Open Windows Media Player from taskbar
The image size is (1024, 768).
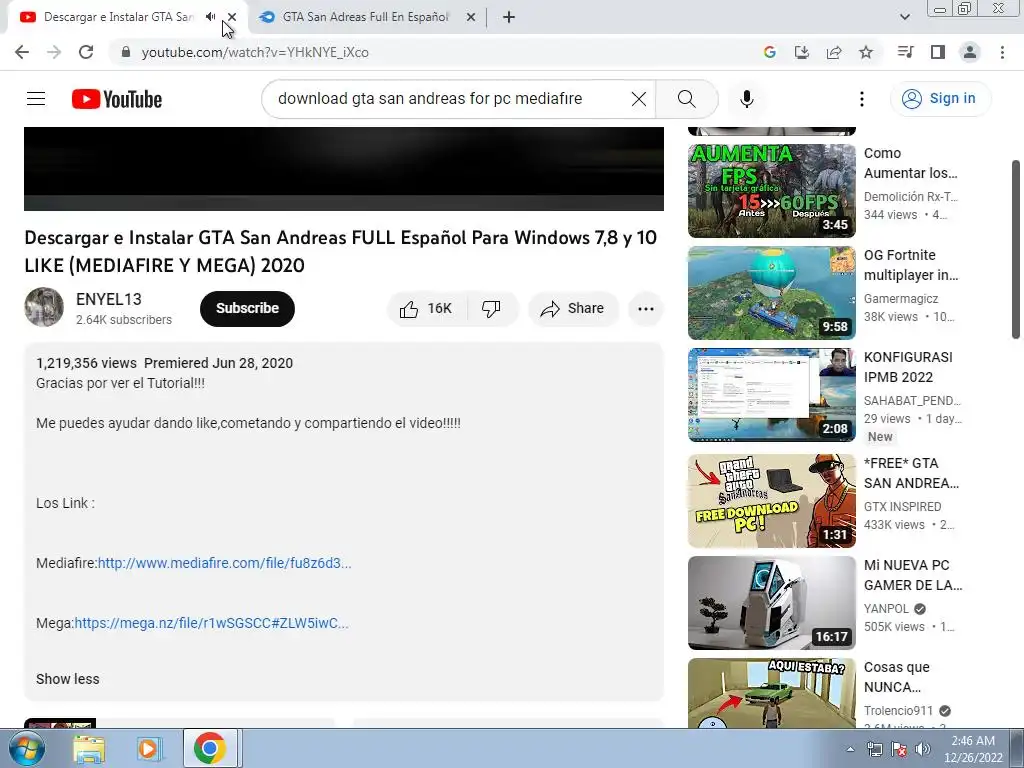pyautogui.click(x=148, y=749)
